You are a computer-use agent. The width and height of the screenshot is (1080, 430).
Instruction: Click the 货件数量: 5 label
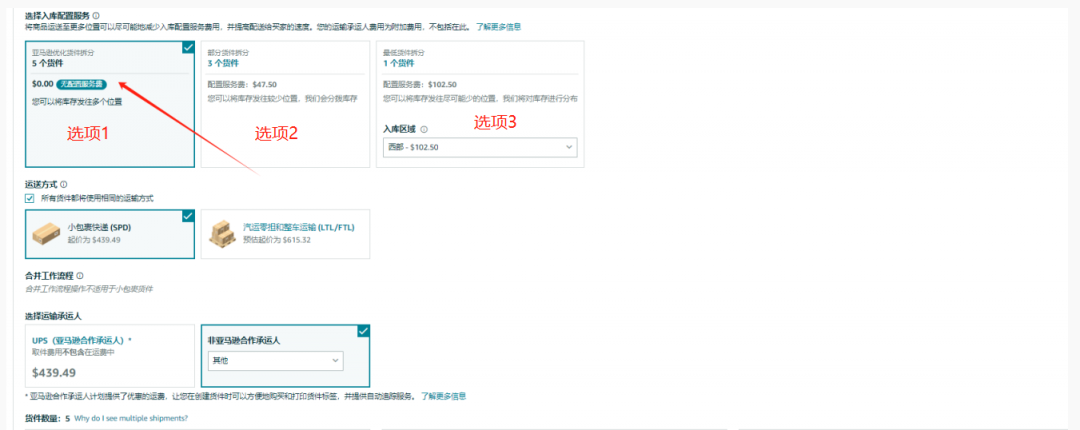48,418
